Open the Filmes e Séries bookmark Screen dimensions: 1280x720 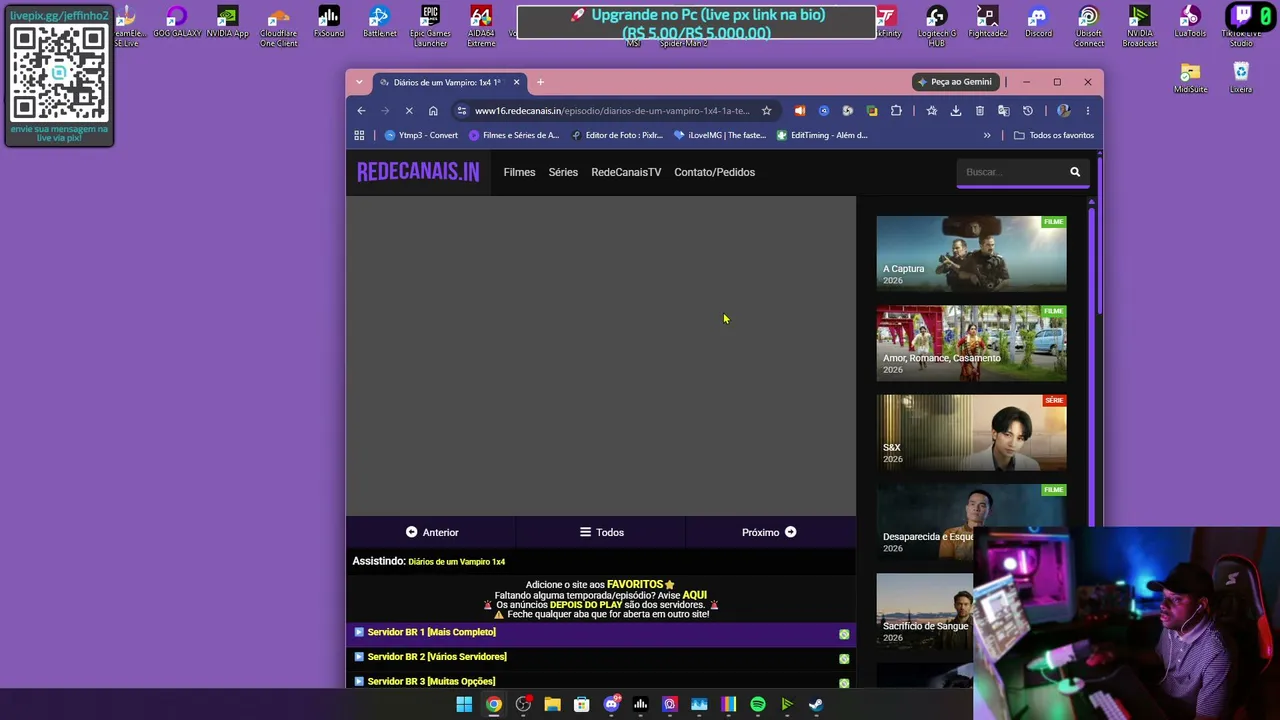(514, 135)
